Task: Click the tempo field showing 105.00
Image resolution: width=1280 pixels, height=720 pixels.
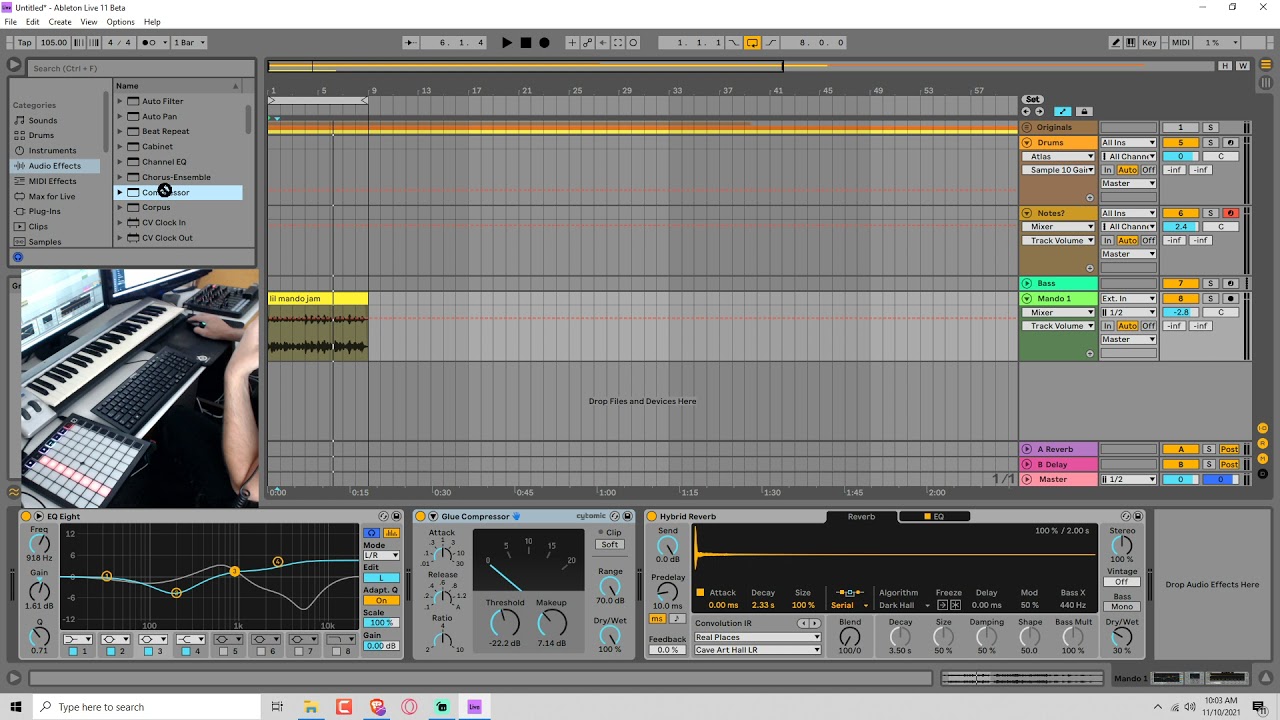Action: tap(54, 43)
